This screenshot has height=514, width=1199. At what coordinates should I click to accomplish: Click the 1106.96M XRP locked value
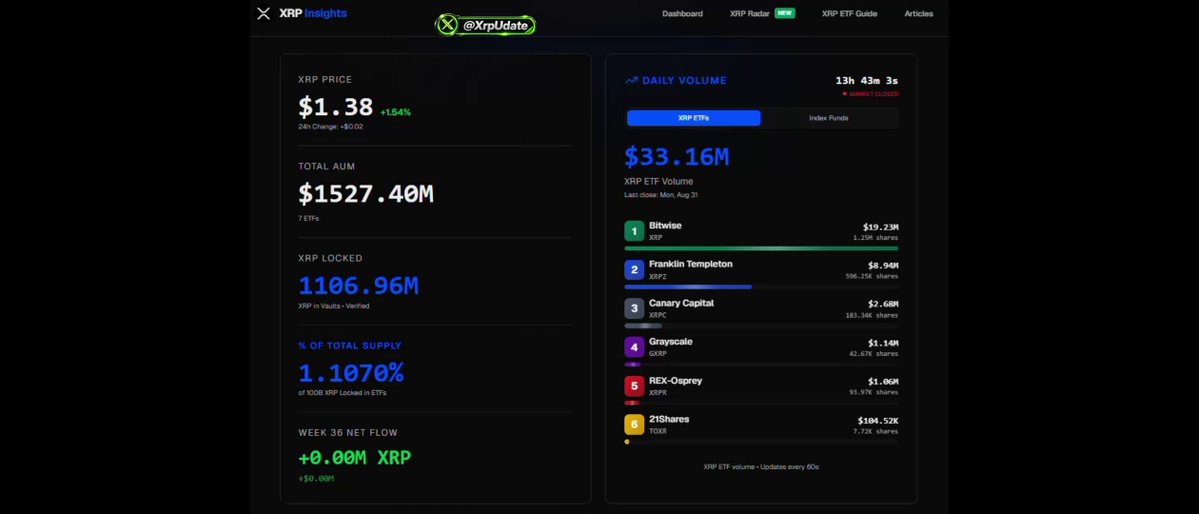click(x=359, y=285)
